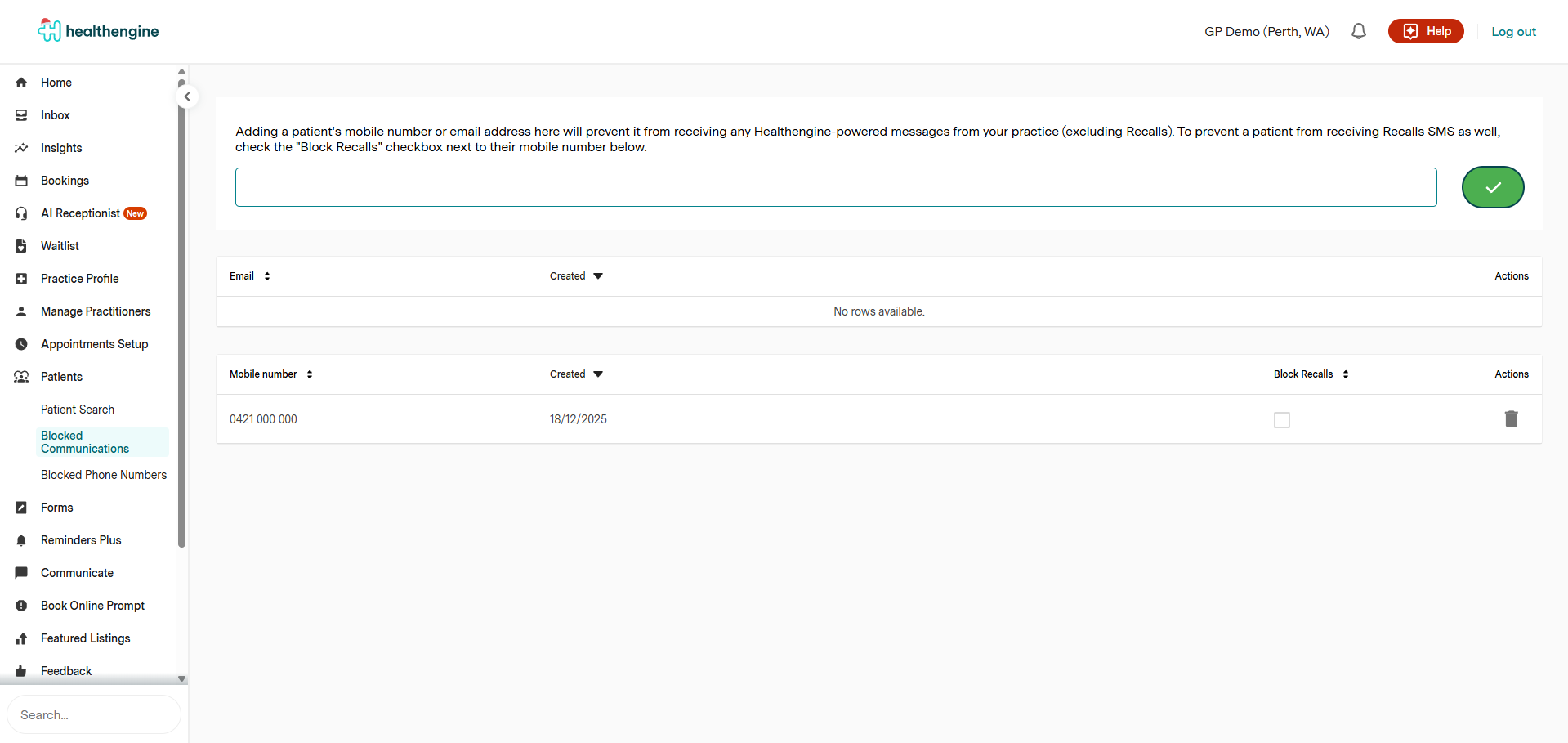
Task: Sort by the Block Recalls column
Action: [x=1311, y=374]
